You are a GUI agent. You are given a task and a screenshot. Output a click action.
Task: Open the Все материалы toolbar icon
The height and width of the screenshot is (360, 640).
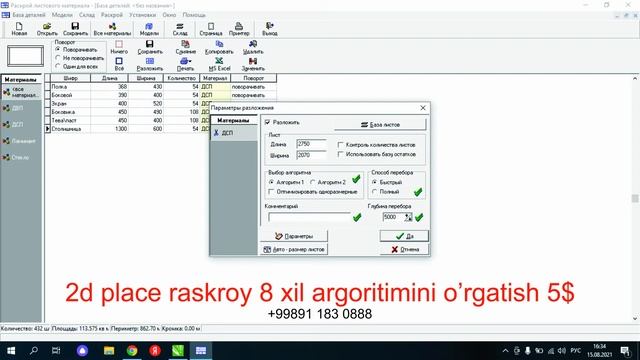pyautogui.click(x=112, y=29)
